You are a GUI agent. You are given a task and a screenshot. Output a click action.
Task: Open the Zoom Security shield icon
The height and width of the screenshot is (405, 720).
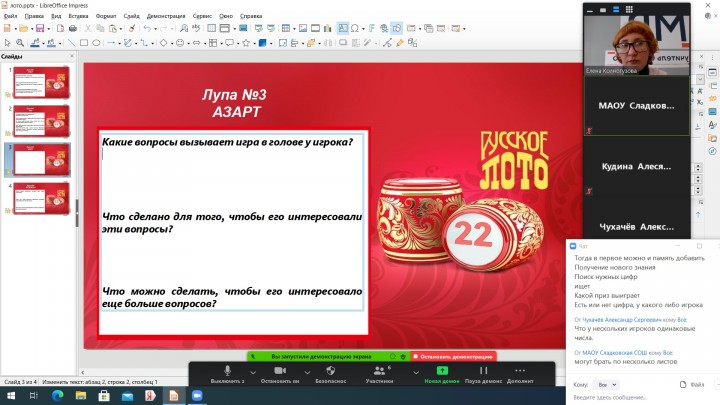[x=331, y=372]
